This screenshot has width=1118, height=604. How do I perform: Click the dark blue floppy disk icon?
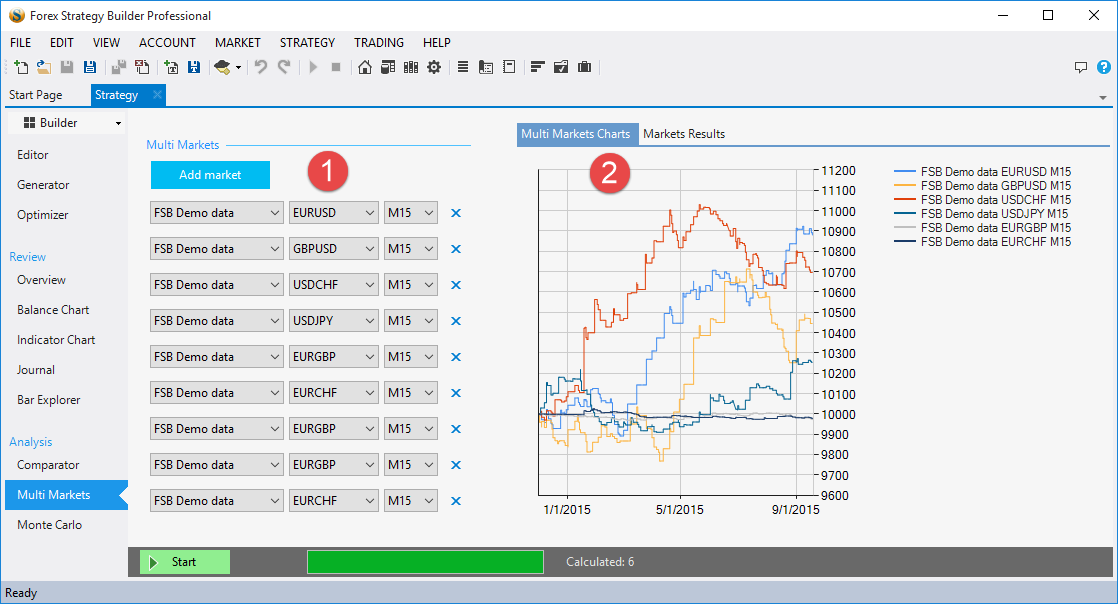pyautogui.click(x=194, y=67)
